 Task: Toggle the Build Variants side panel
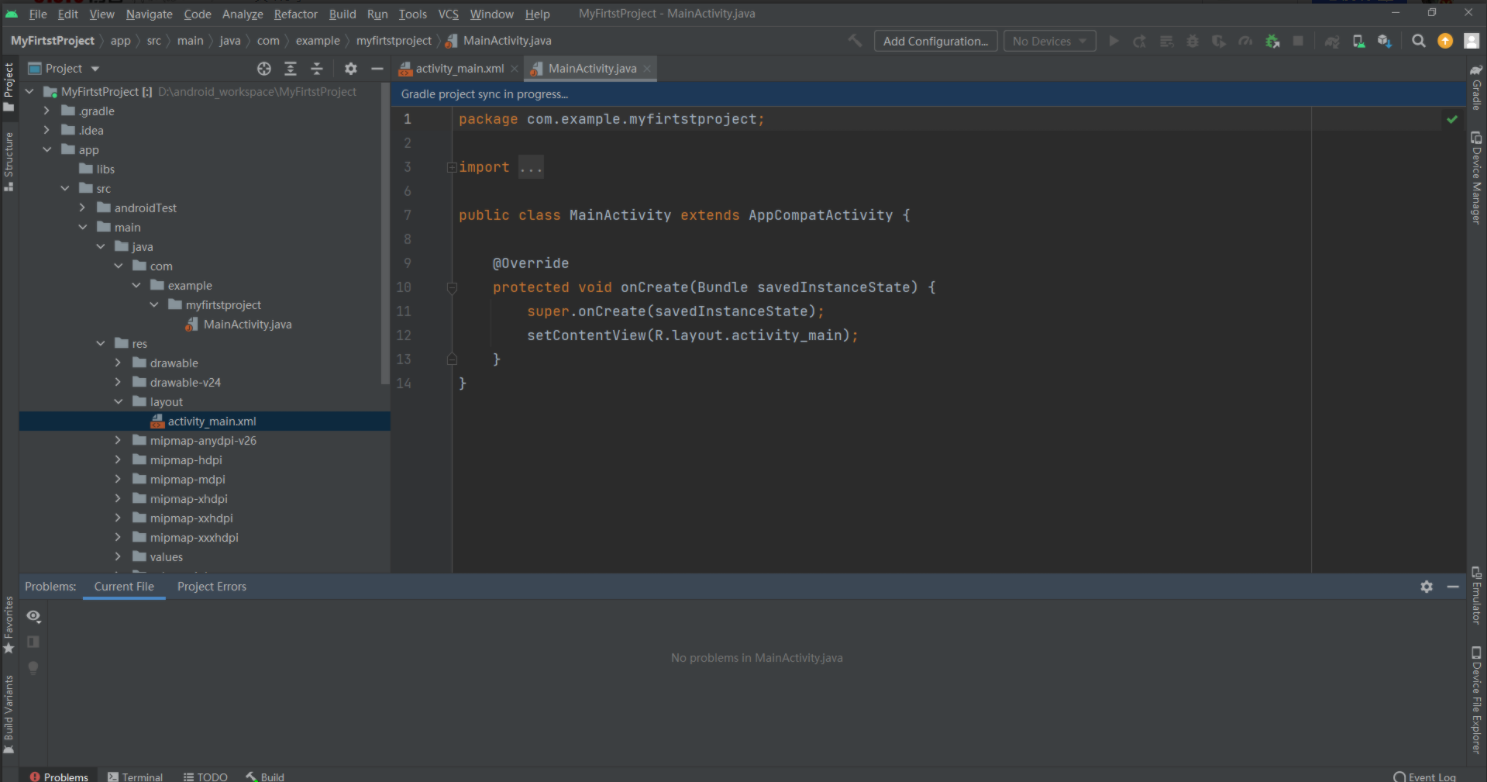point(9,712)
